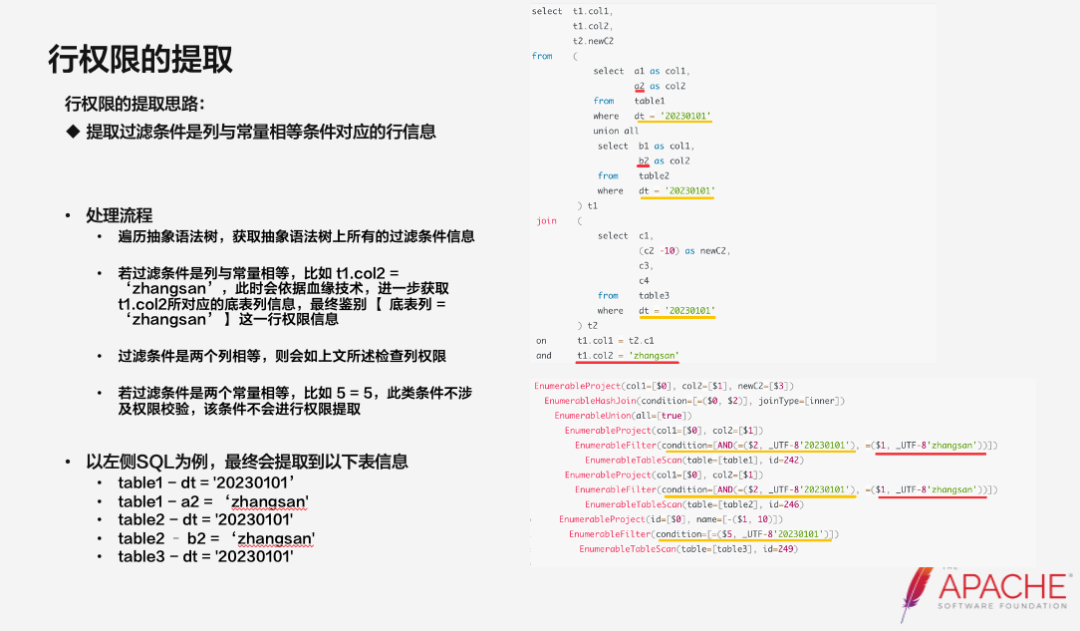
Task: Click the EnumerableProject(id=[$0], name=...) plan line
Action: [671, 519]
